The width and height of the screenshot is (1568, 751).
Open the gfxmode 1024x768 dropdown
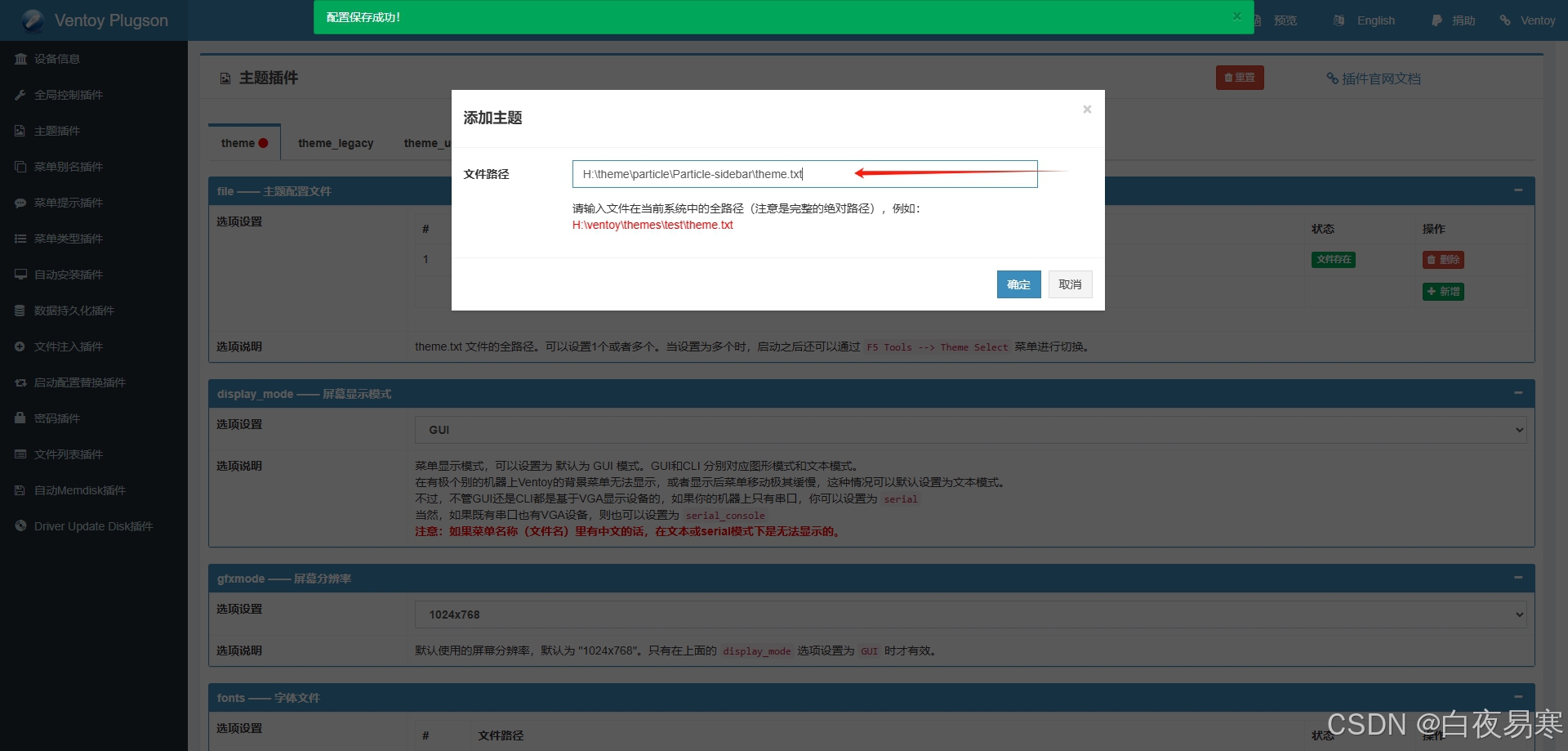pos(971,615)
